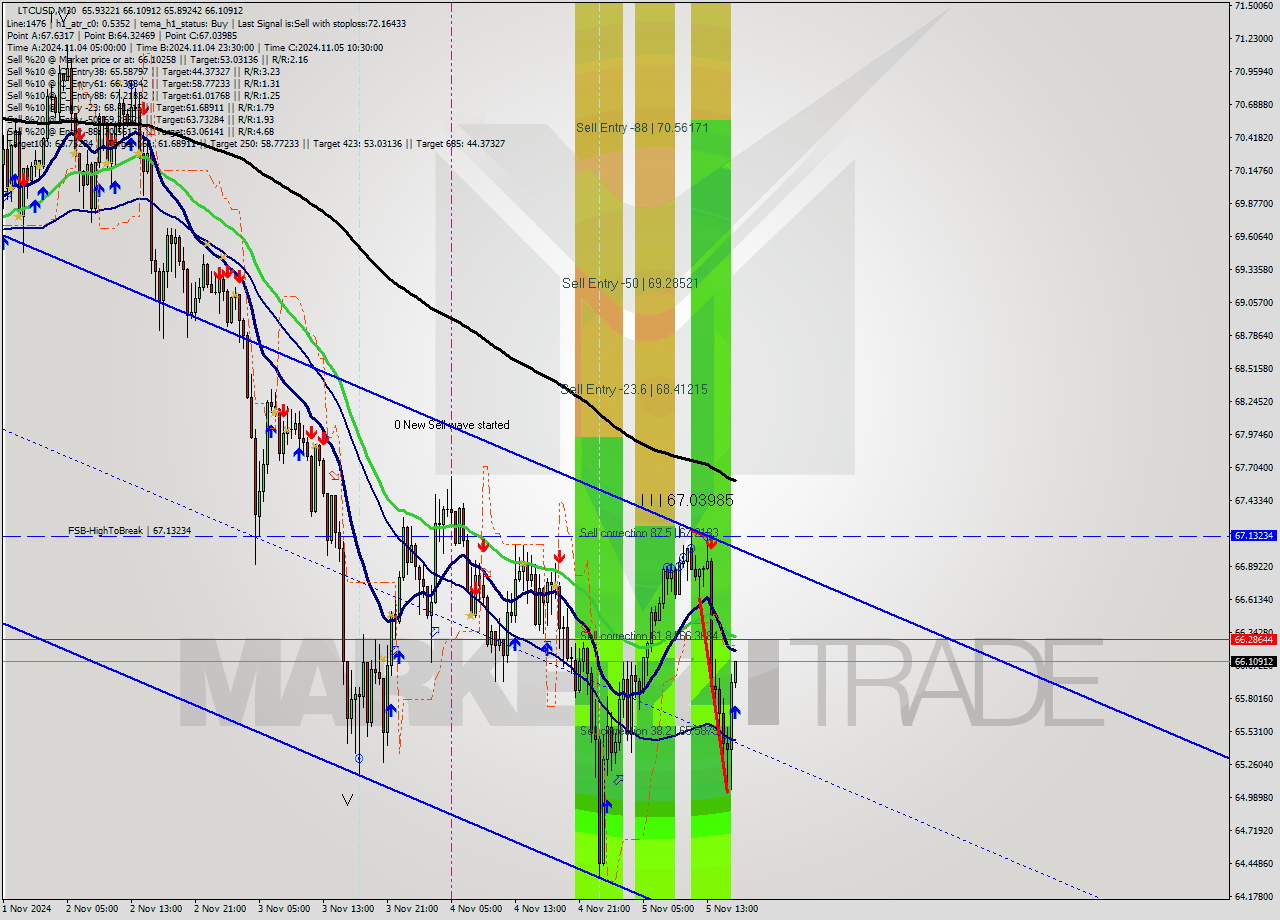Click the '3 Nov 05:00' time label

pyautogui.click(x=284, y=909)
